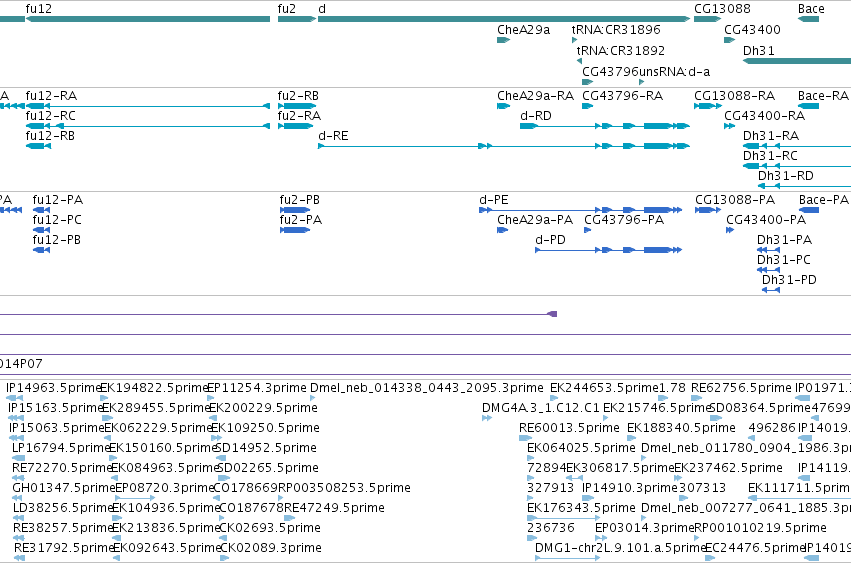Select the fu2-RA transcript label
This screenshot has height=563, width=851.
tap(299, 116)
